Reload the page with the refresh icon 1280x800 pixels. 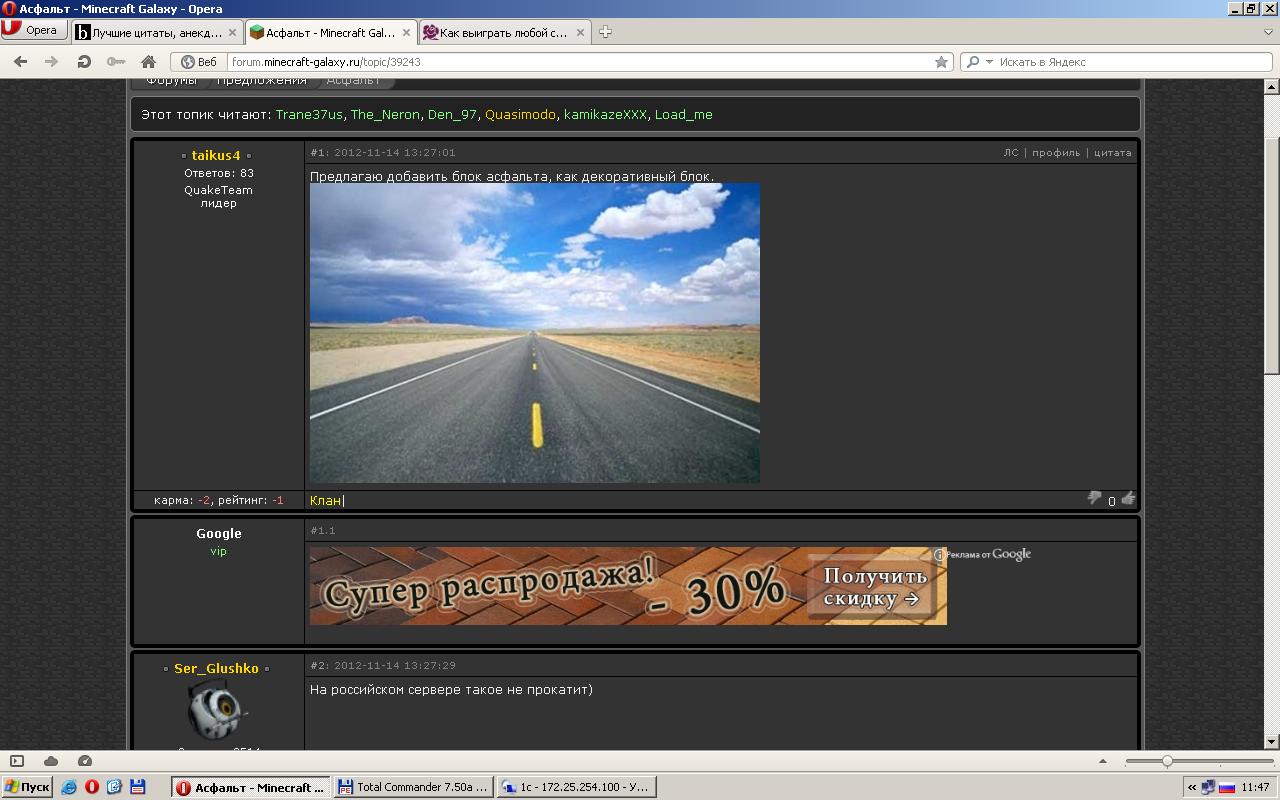point(84,62)
